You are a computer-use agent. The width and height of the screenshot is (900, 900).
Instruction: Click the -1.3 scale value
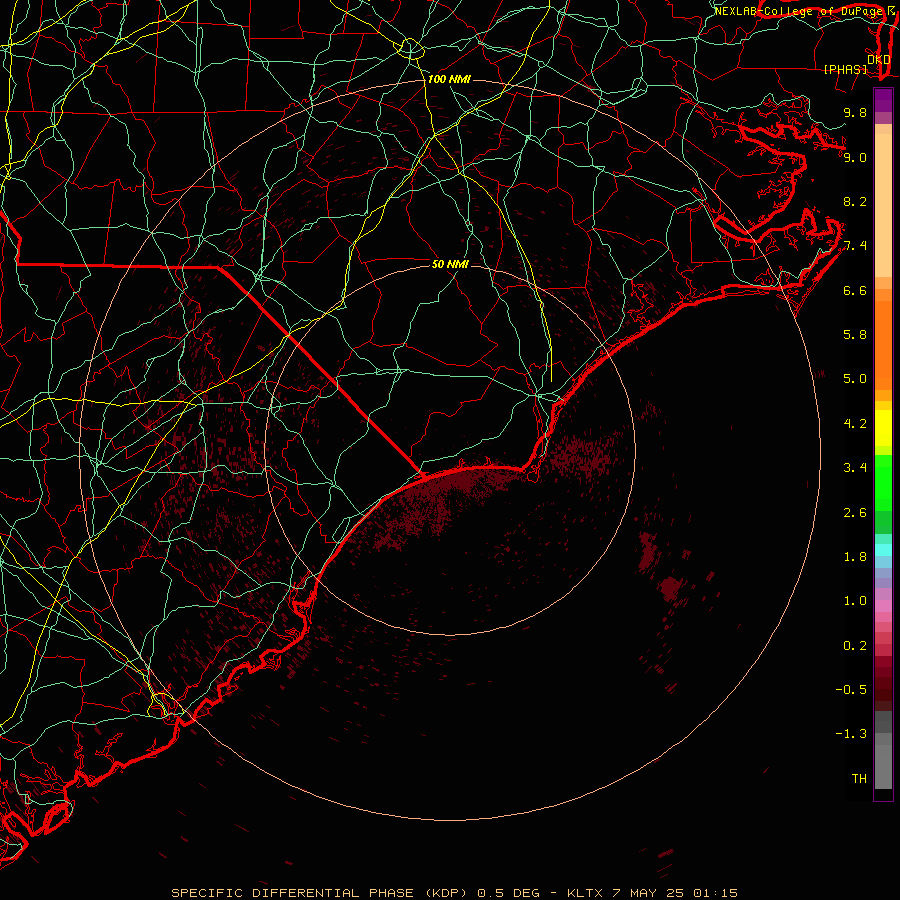(851, 734)
